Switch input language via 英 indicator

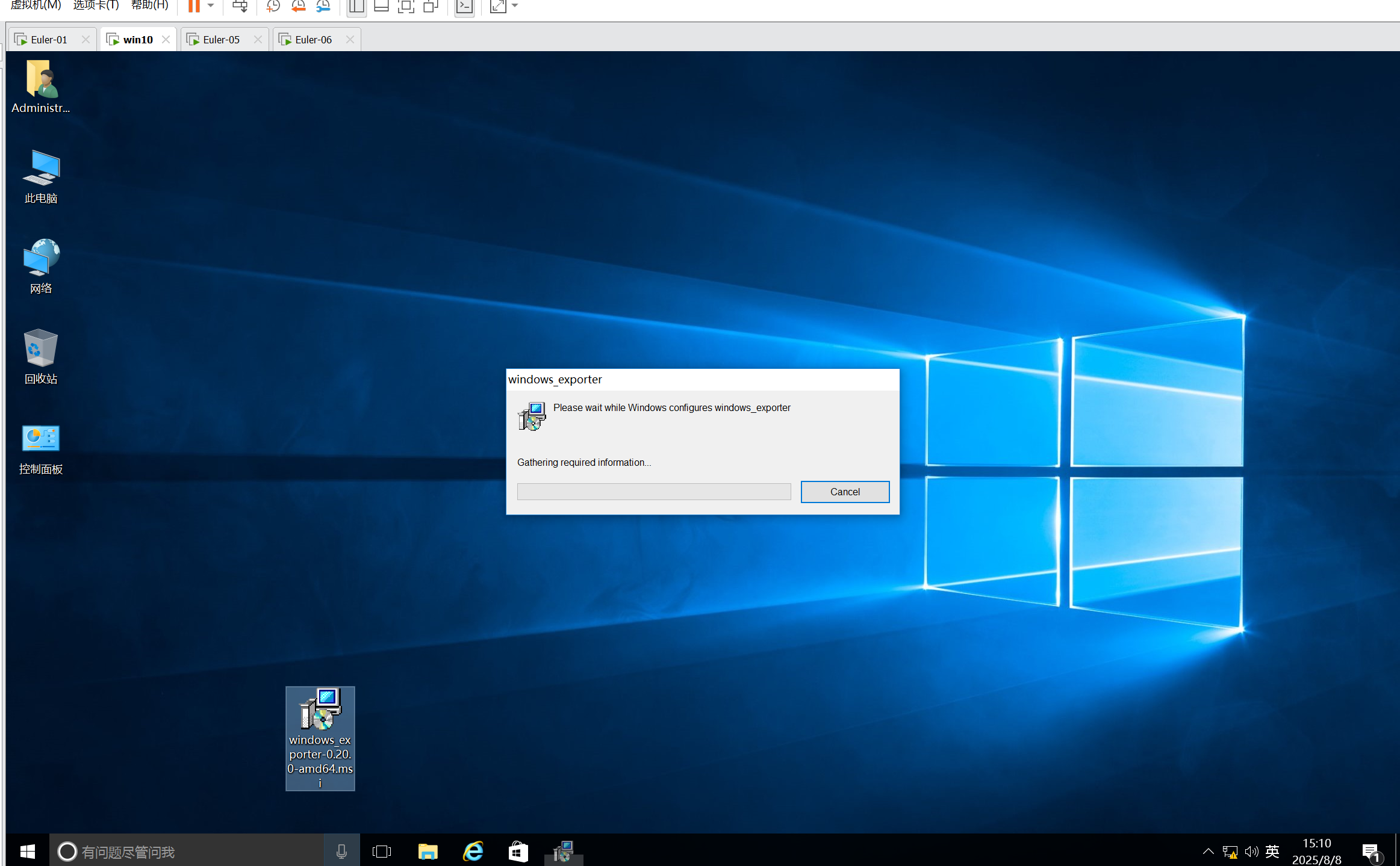(1272, 852)
